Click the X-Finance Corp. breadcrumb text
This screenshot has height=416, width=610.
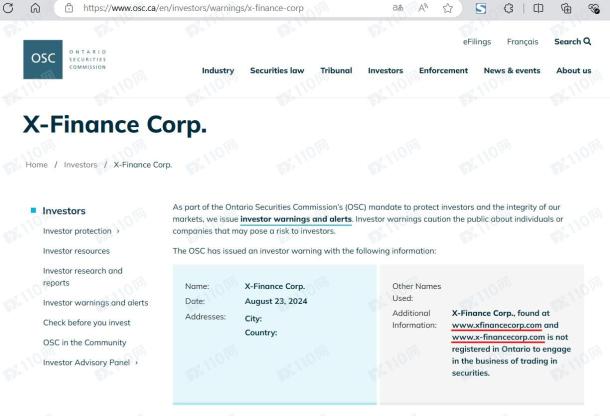[142, 165]
